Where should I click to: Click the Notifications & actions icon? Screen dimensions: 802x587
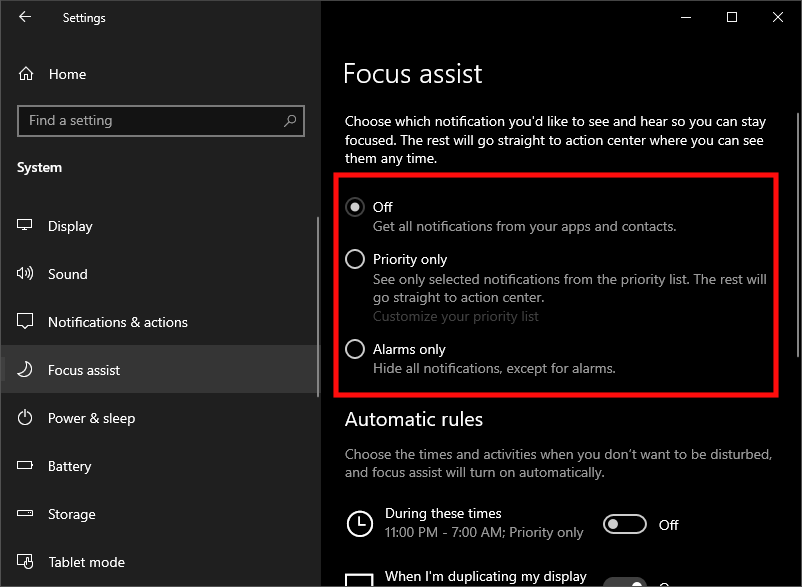point(26,322)
